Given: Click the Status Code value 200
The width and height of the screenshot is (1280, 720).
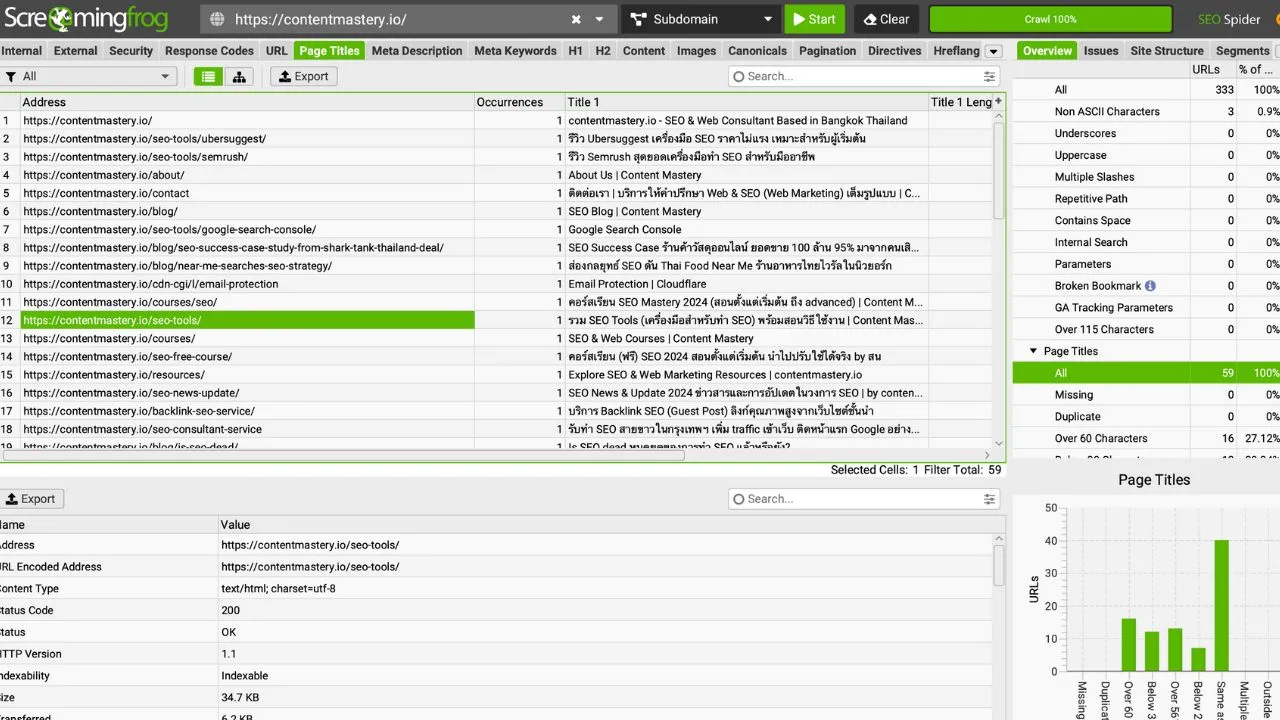Looking at the screenshot, I should click(230, 610).
